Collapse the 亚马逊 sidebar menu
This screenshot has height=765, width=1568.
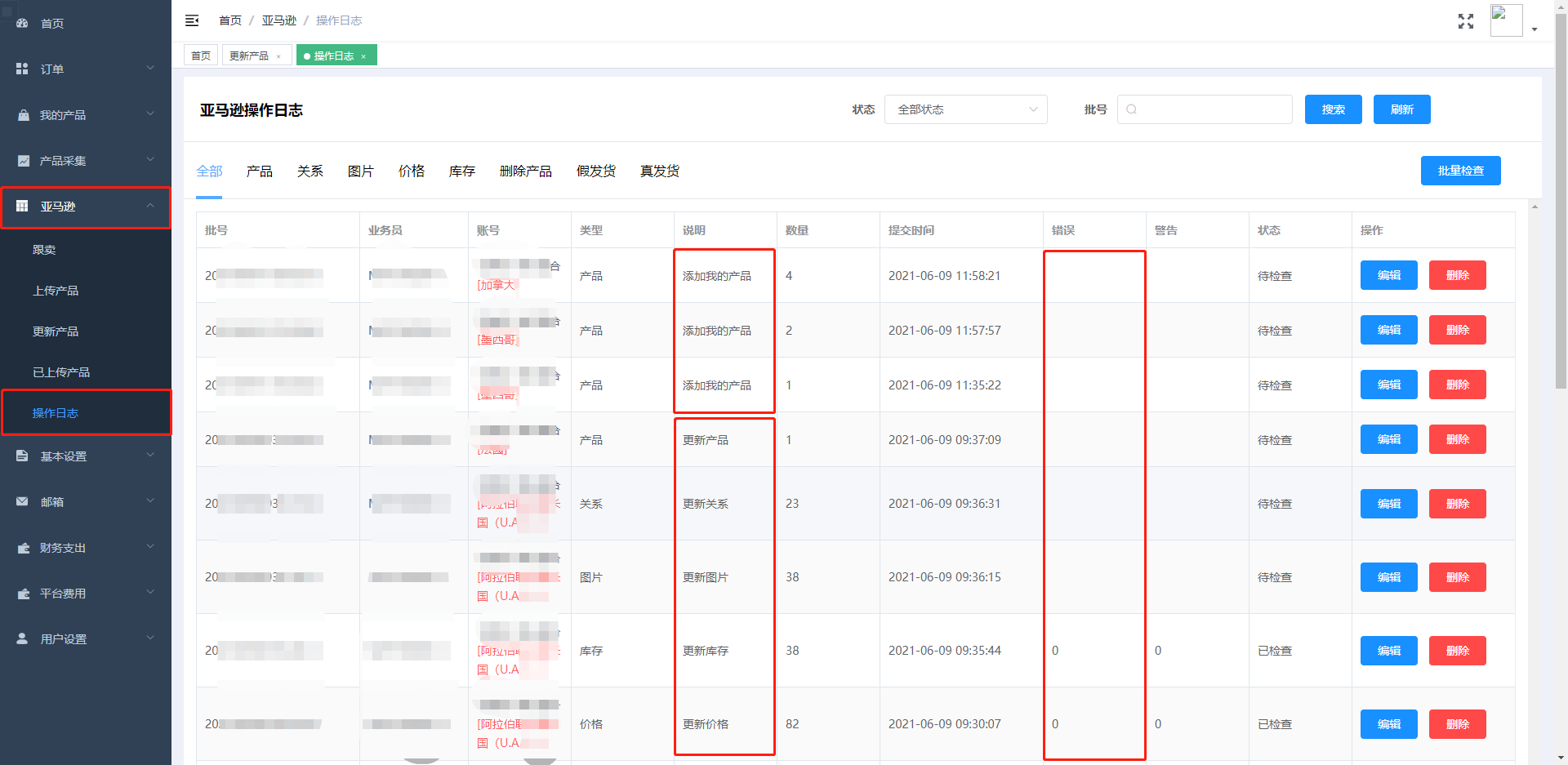(85, 207)
